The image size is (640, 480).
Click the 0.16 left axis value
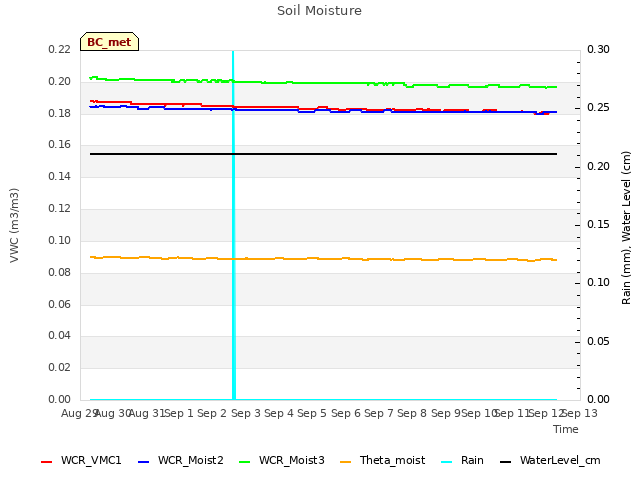[x=59, y=144]
